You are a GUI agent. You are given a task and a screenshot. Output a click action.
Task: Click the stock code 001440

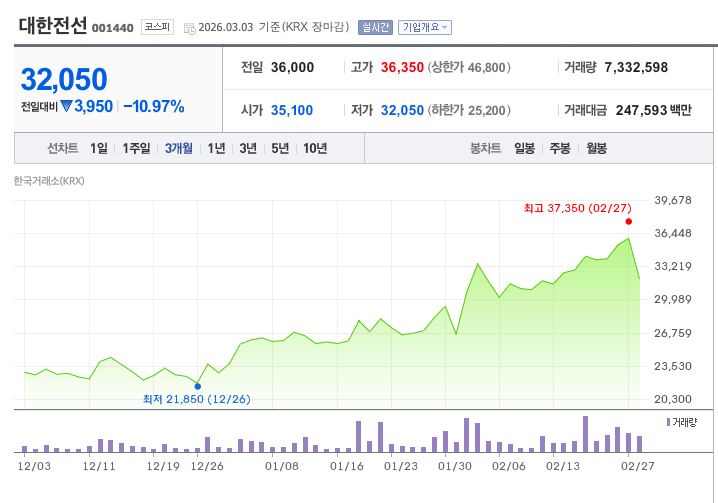coord(113,28)
